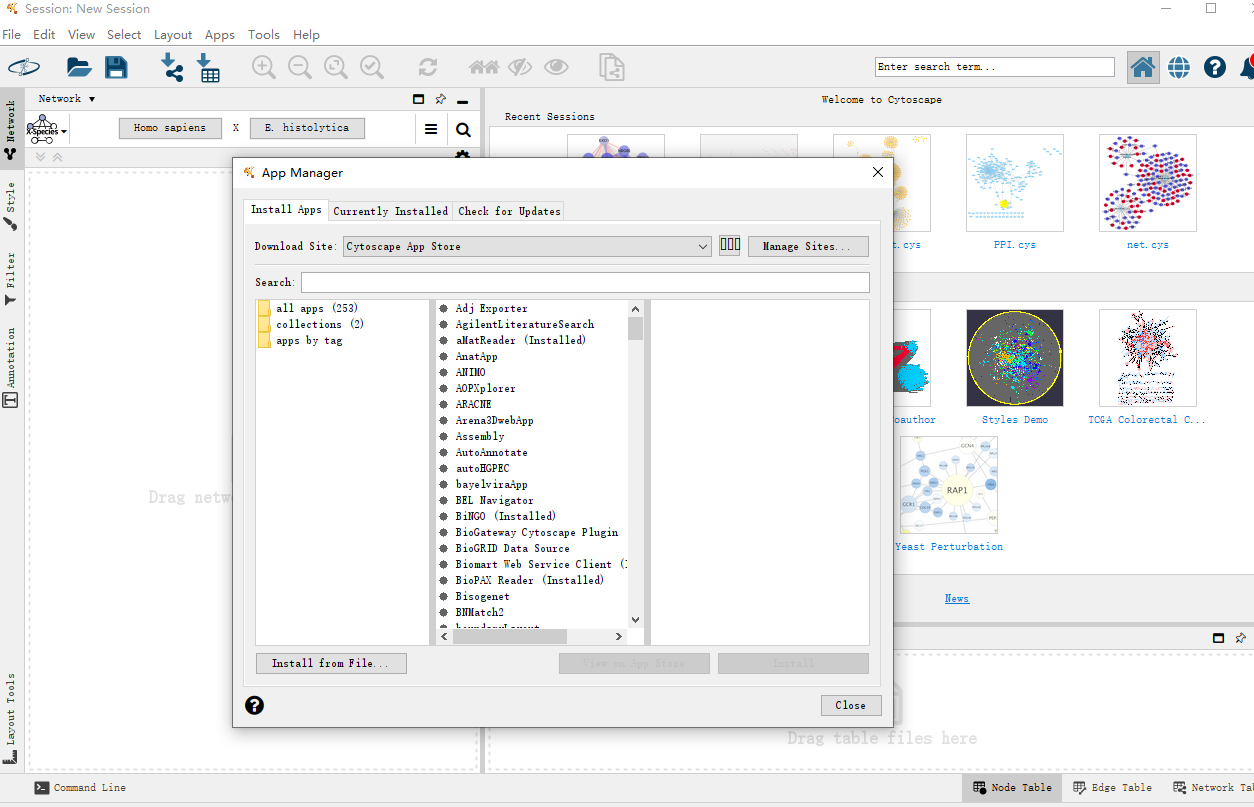Zoom to selected region checkmark magnifier icon
Screen dimensions: 1254x807
pyautogui.click(x=372, y=67)
